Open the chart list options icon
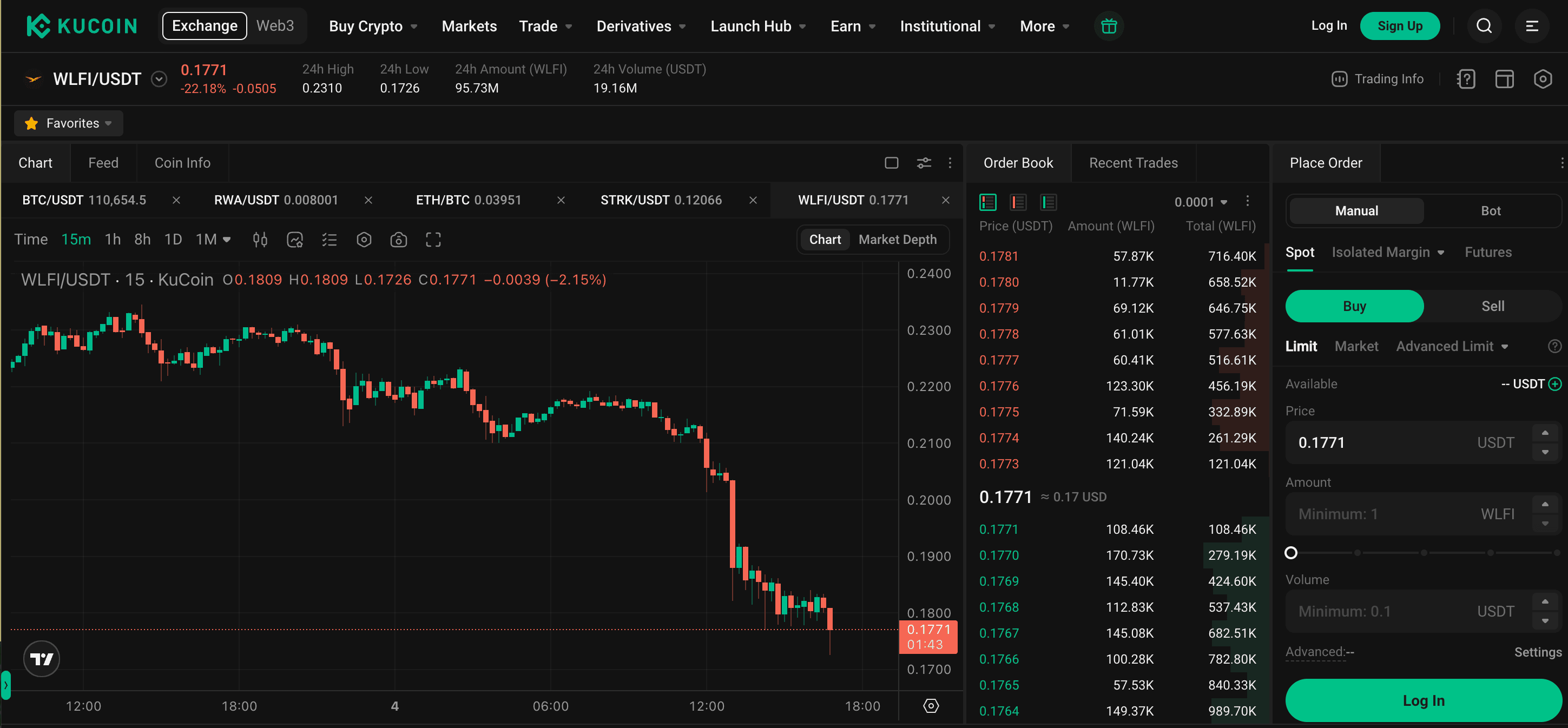Image resolution: width=1568 pixels, height=728 pixels. (330, 240)
